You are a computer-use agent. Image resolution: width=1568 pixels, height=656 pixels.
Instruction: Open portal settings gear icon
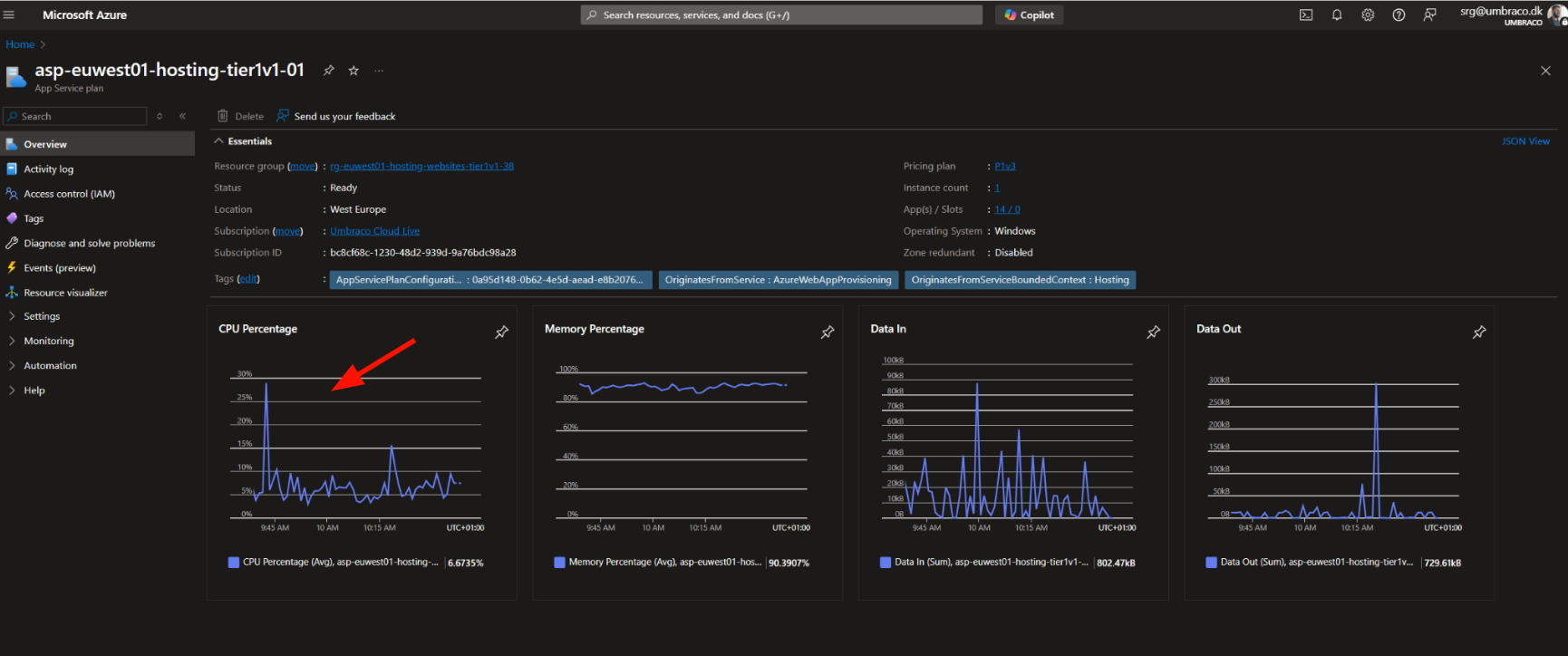click(1367, 15)
